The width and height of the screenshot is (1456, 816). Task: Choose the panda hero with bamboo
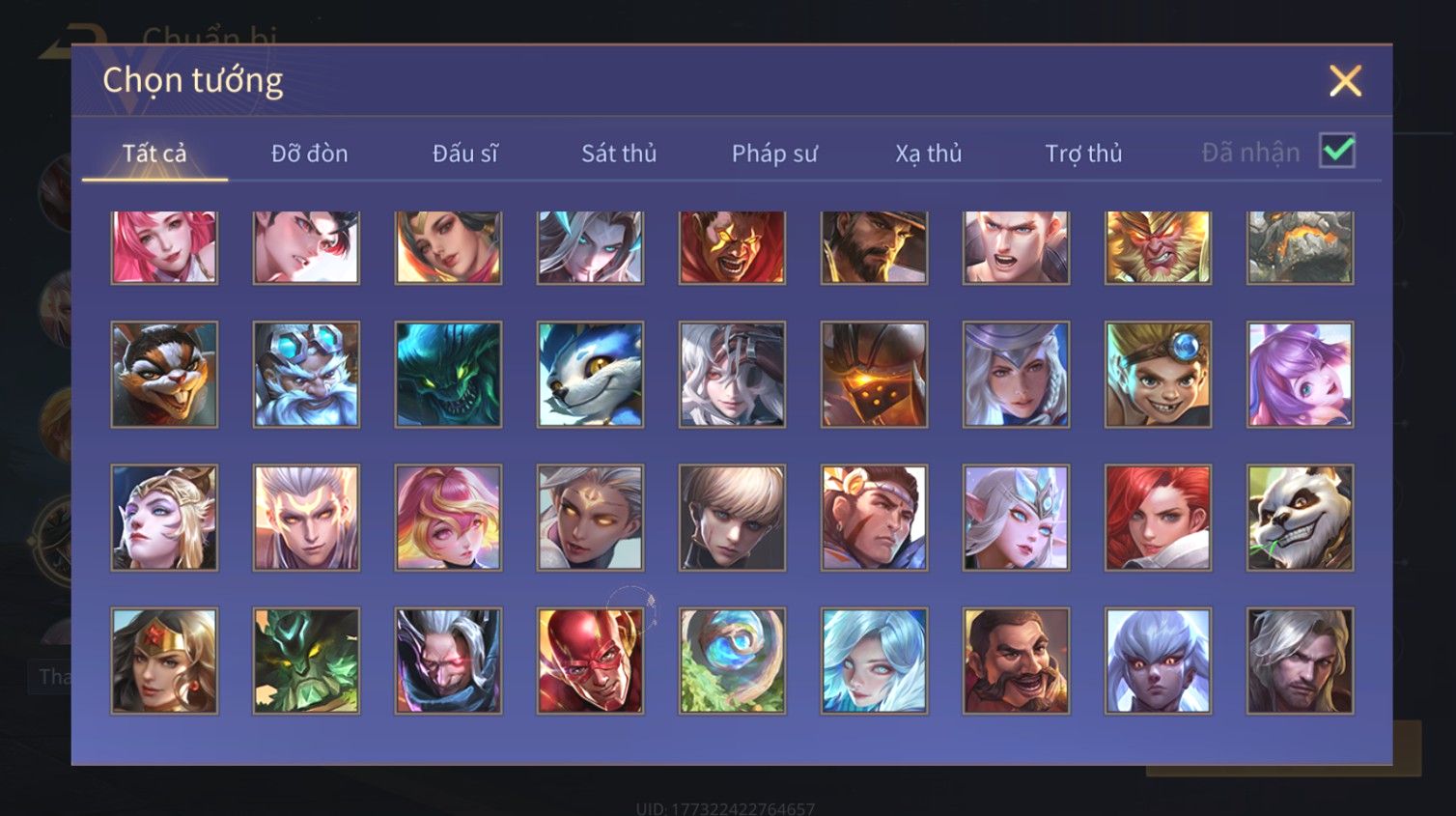click(1300, 518)
